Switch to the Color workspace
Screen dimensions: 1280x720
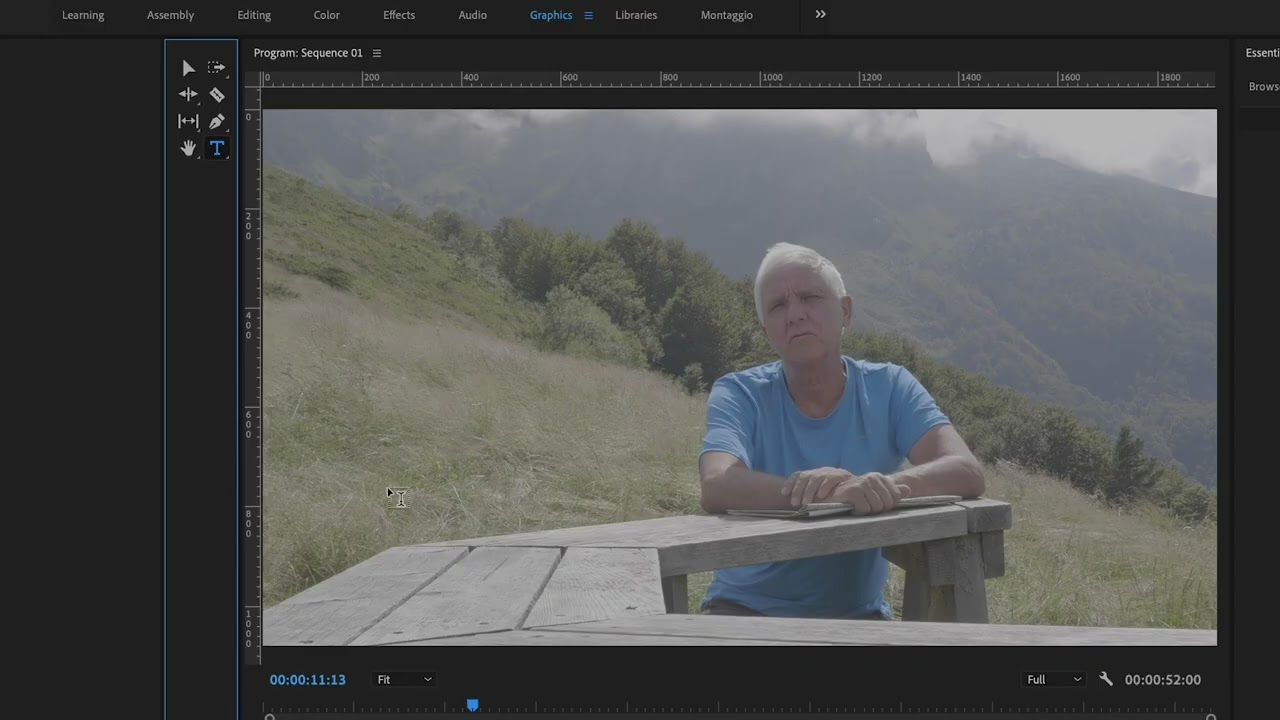click(326, 15)
